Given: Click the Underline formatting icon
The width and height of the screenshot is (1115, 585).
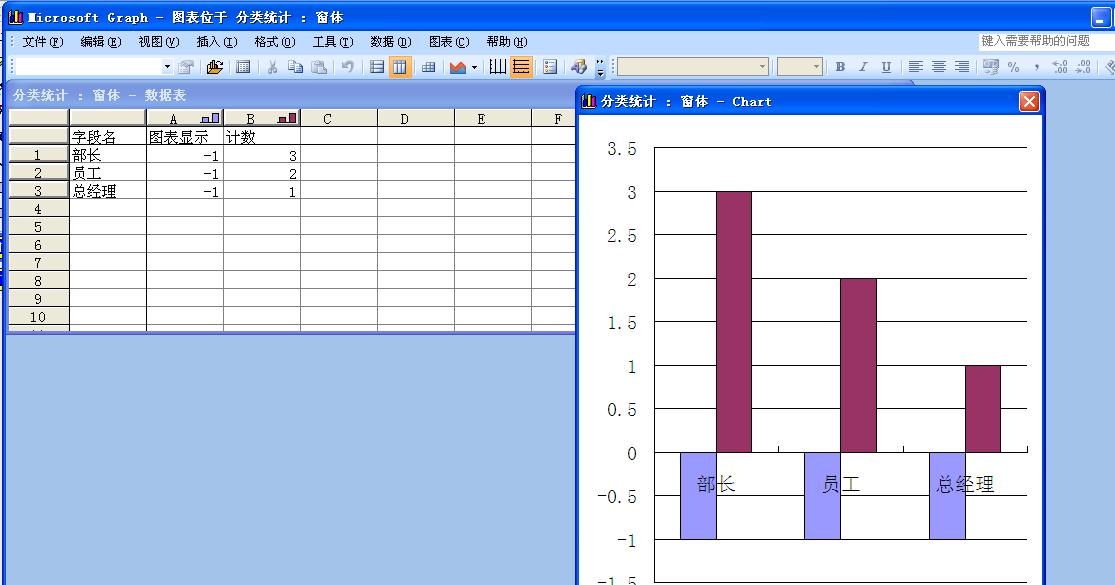Looking at the screenshot, I should point(886,67).
